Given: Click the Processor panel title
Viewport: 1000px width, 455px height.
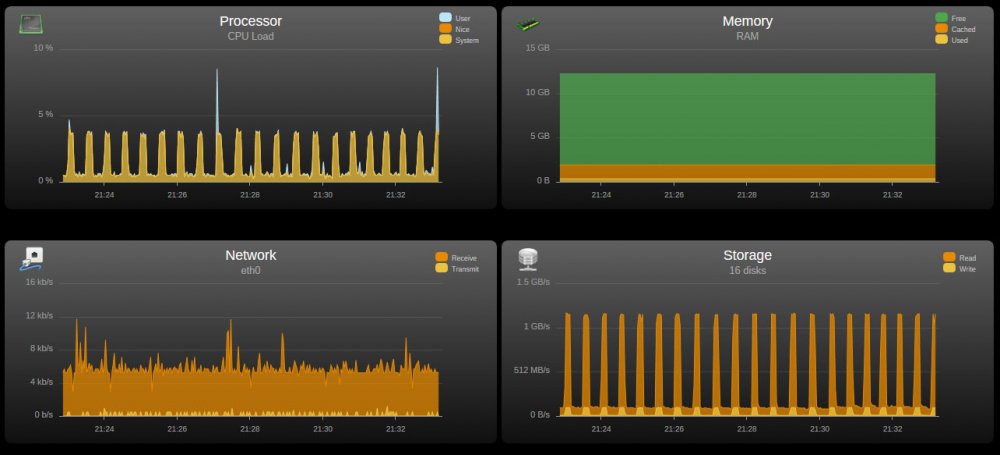Looking at the screenshot, I should (251, 21).
